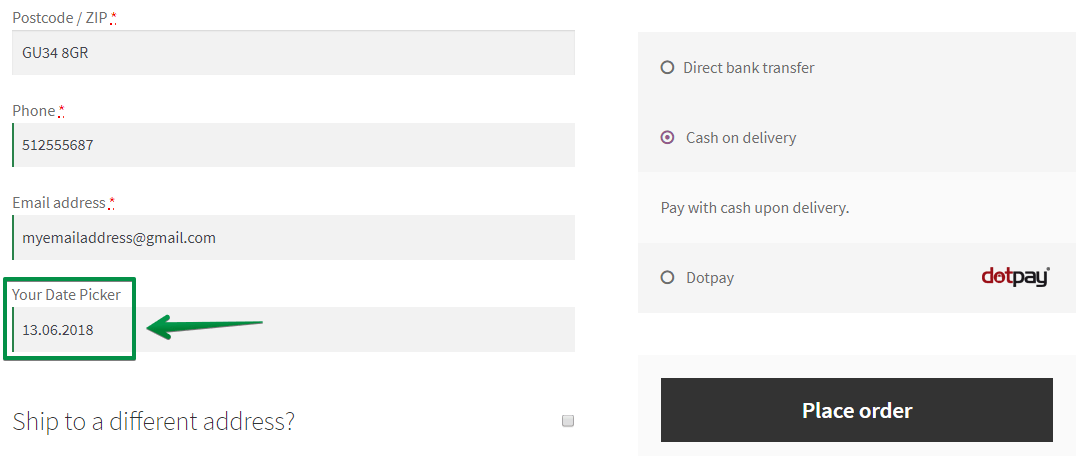The height and width of the screenshot is (456, 1089).
Task: Open the Your Date Picker field
Action: tap(293, 330)
